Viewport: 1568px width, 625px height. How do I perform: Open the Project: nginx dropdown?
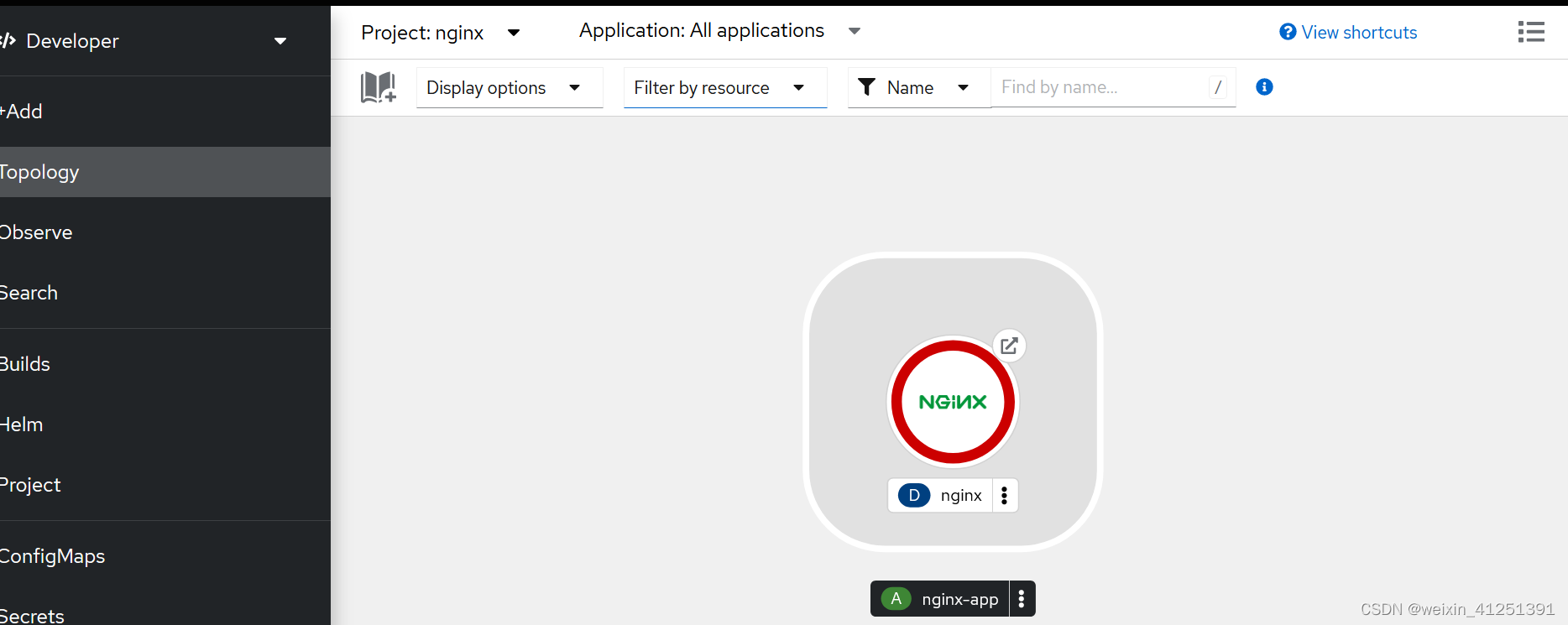(441, 33)
